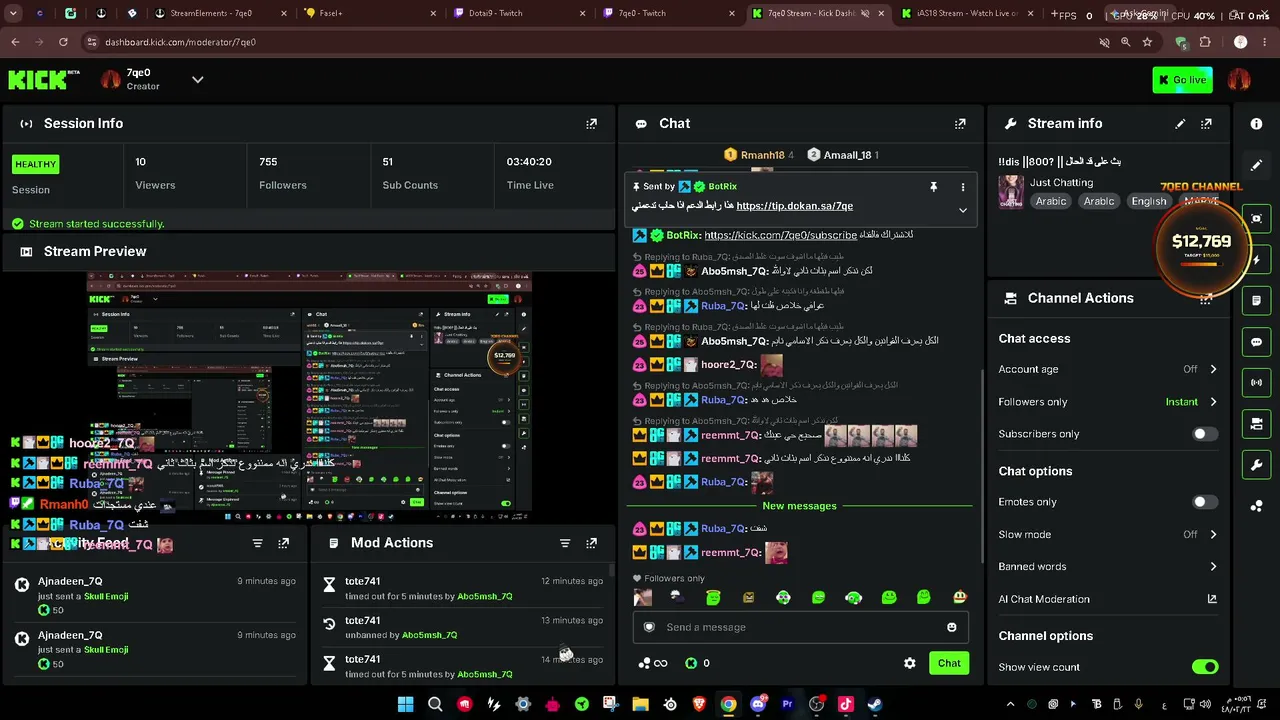Screen dimensions: 1280x720
Task: Expand the 7qe0 Creator dropdown
Action: point(197,80)
